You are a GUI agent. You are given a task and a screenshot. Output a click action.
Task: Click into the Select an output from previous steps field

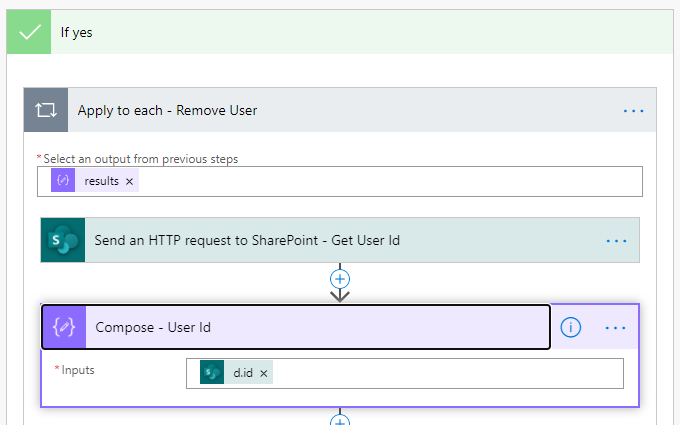340,181
